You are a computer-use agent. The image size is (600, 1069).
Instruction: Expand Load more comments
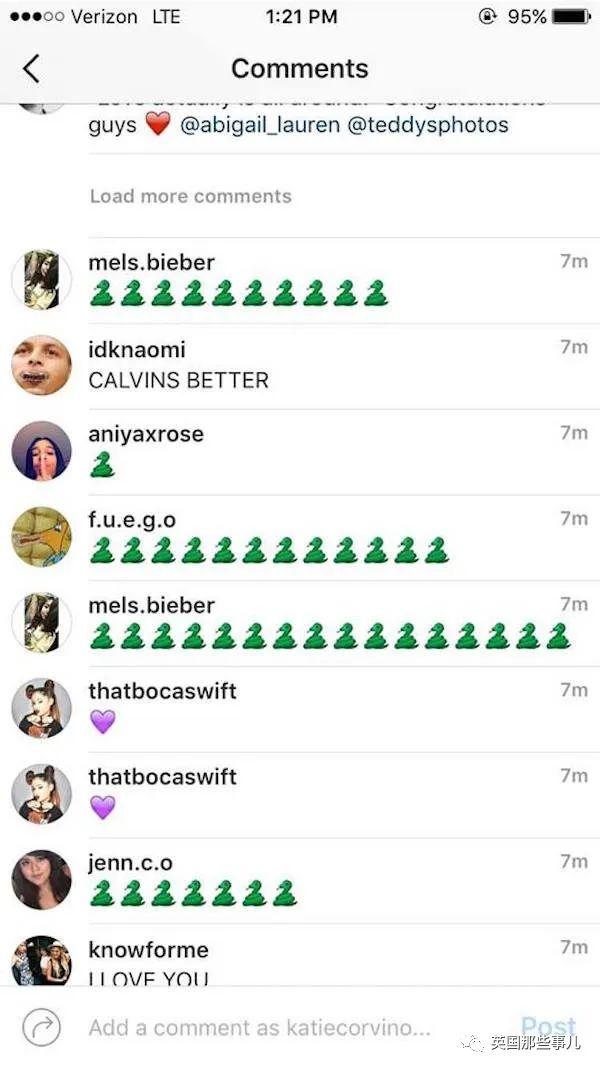point(191,196)
